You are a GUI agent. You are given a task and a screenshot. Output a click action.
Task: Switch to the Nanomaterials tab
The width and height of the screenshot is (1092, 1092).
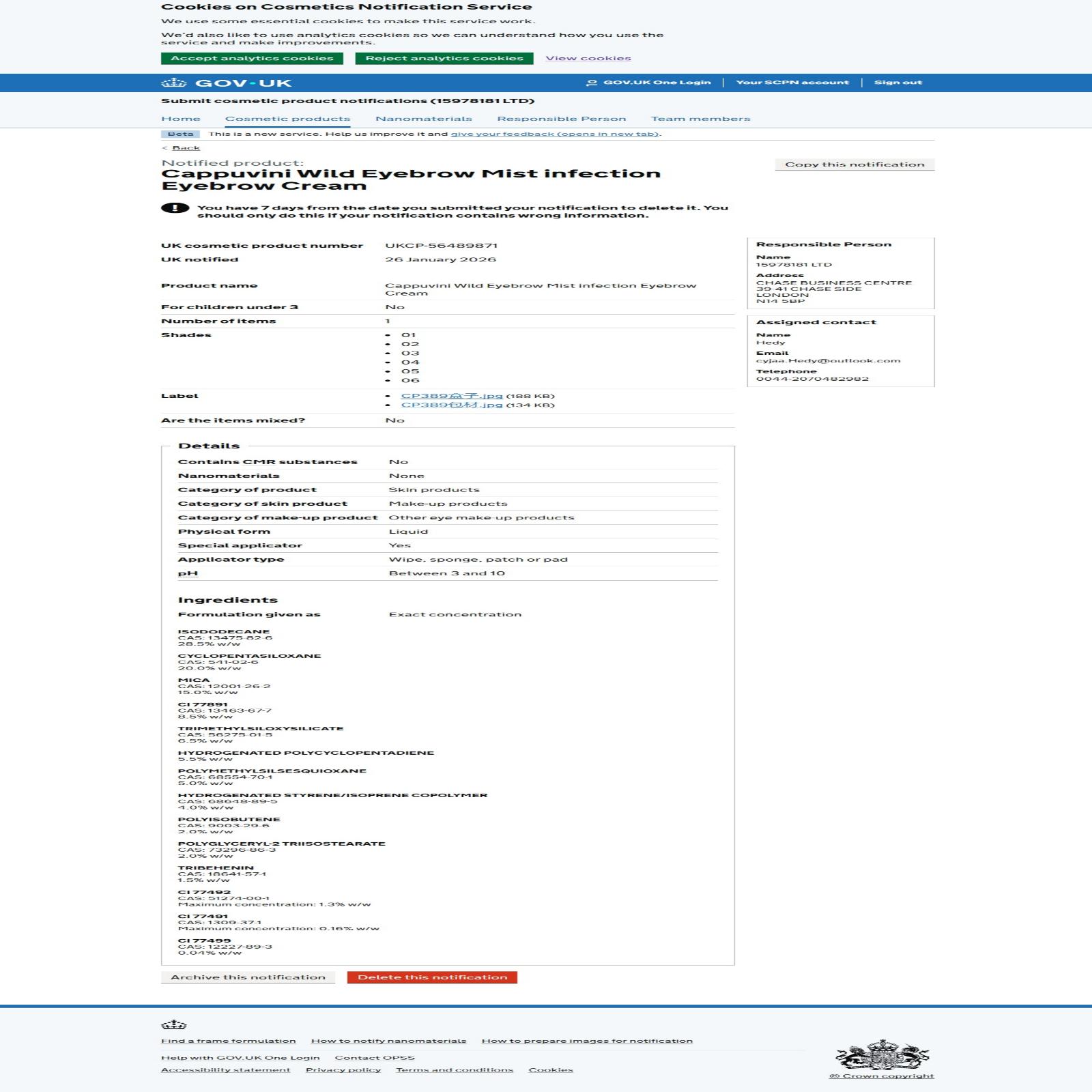pyautogui.click(x=423, y=119)
